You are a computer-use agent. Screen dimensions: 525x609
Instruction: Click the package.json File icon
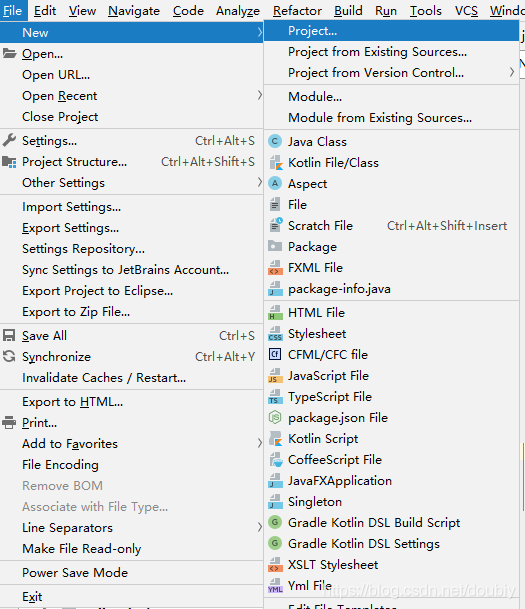275,418
